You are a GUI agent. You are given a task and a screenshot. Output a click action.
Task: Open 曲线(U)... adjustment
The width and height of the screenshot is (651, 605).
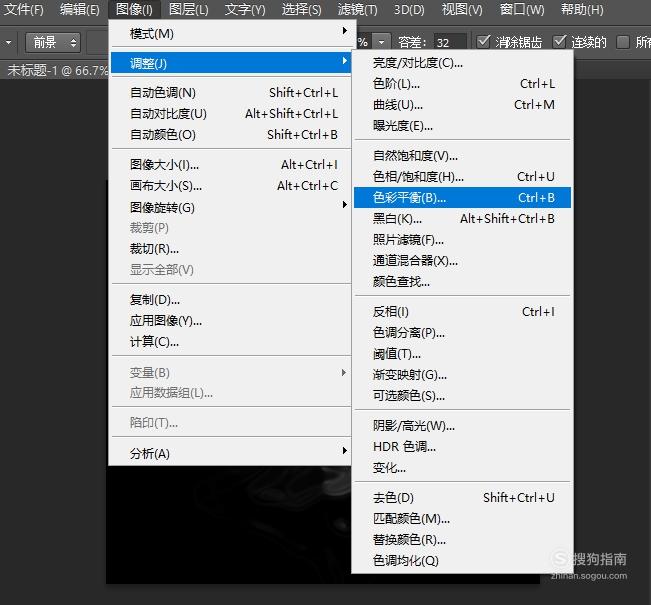[462, 105]
